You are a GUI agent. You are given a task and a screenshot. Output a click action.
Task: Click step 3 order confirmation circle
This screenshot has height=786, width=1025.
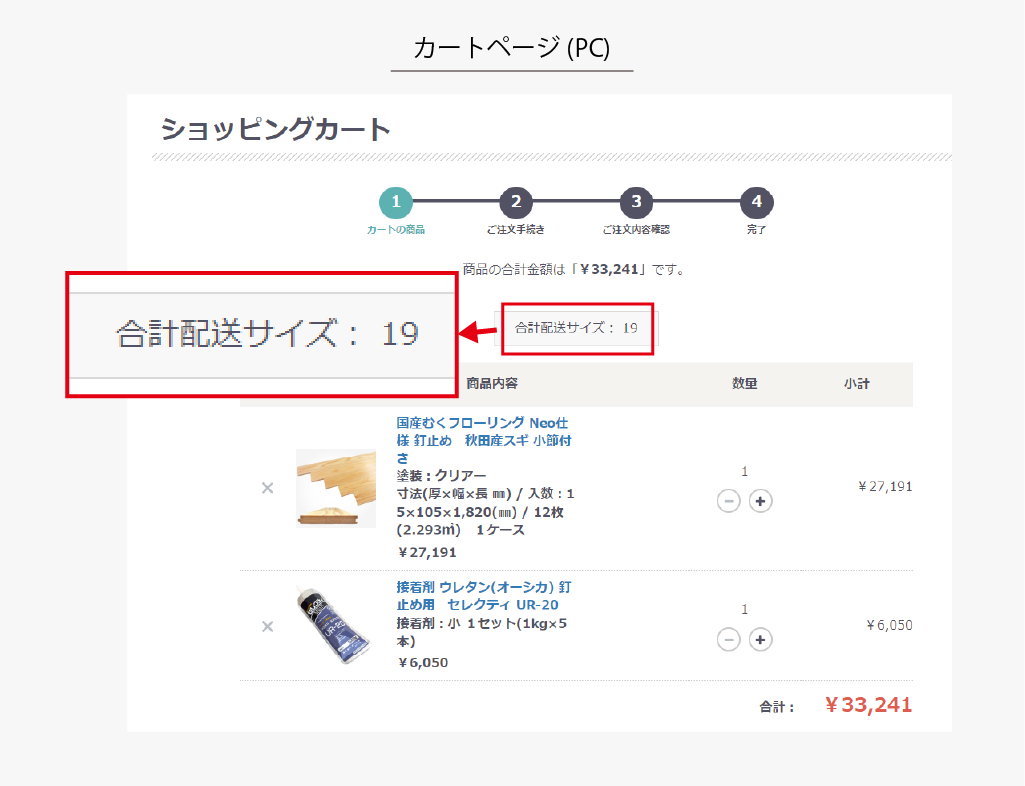click(636, 202)
